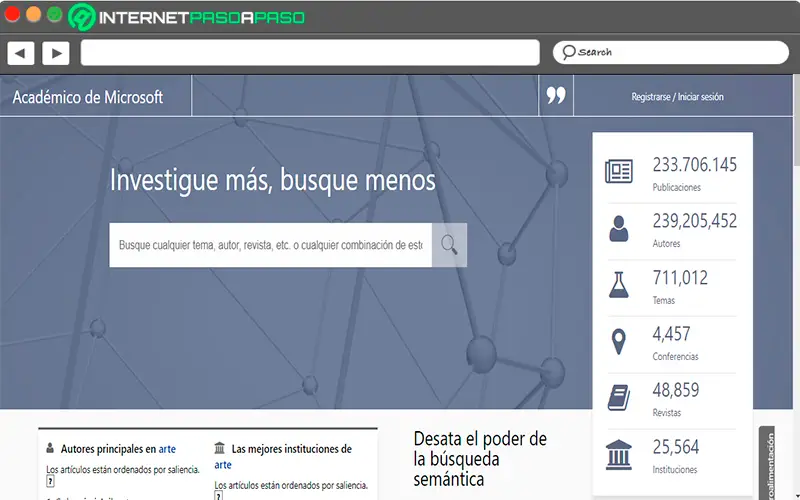The image size is (800, 500).
Task: Select the 239,205,452 authors count
Action: [x=694, y=221]
